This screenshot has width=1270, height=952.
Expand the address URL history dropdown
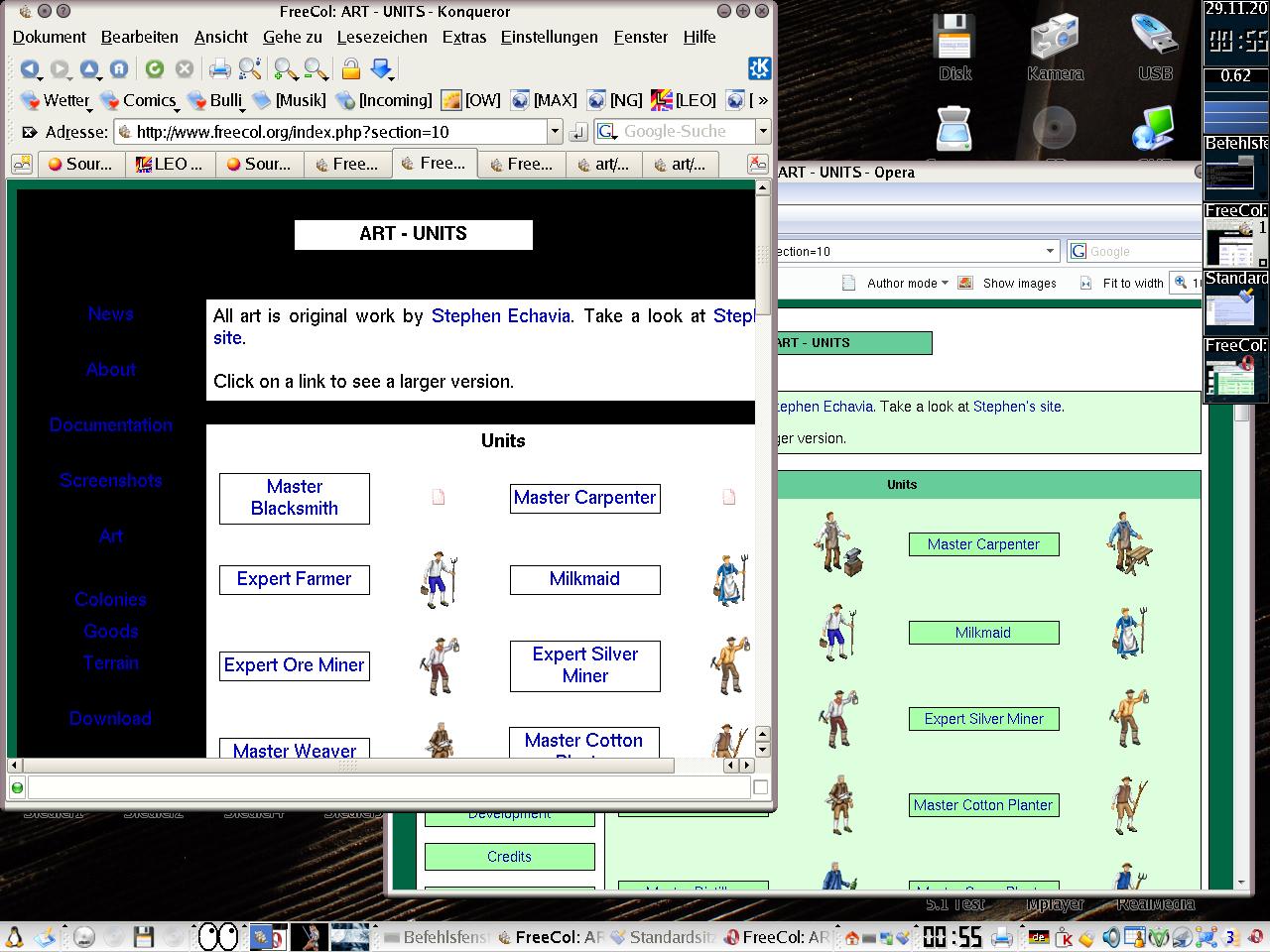point(555,131)
